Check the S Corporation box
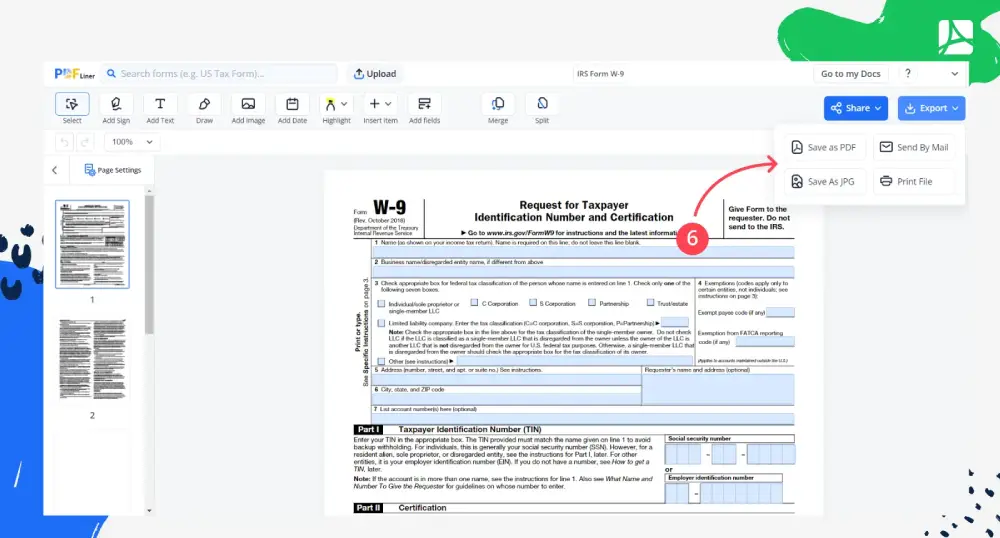Screen dimensions: 1000x538 (533, 303)
